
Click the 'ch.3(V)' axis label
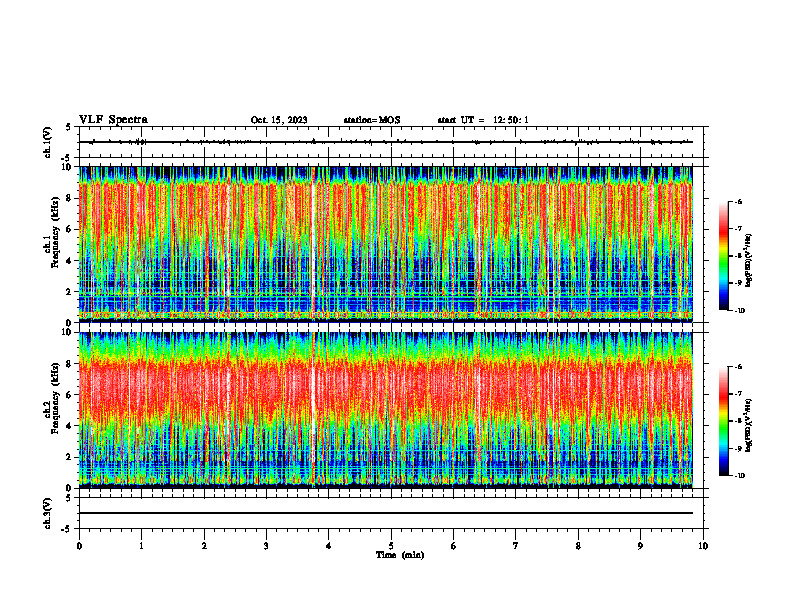47,513
